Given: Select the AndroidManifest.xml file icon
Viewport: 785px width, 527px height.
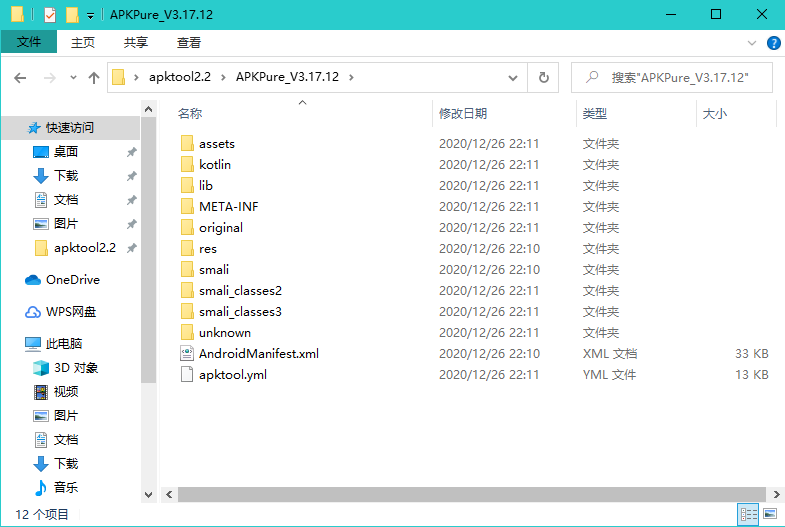Looking at the screenshot, I should [x=187, y=354].
